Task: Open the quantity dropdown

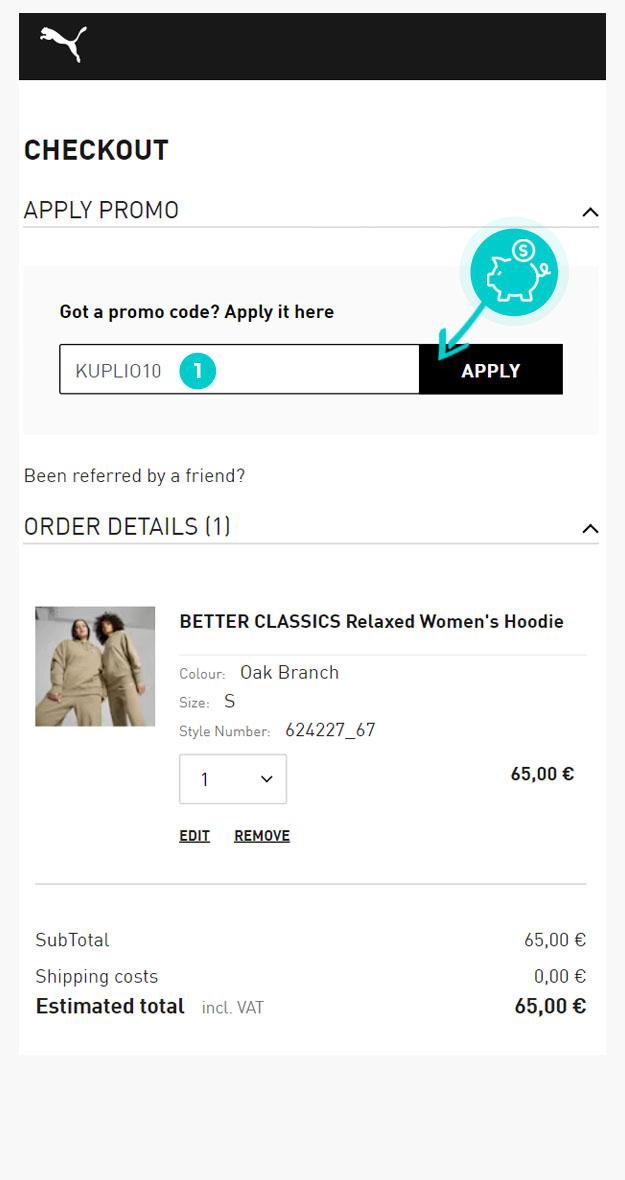Action: [x=233, y=779]
